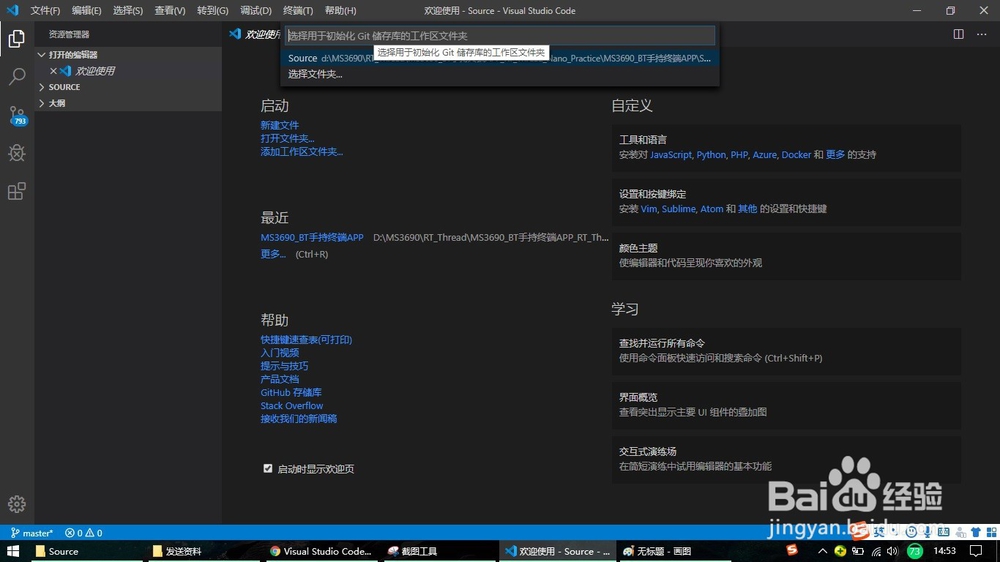1000x562 pixels.
Task: Click the taskbar clock 14:53
Action: [x=945, y=551]
